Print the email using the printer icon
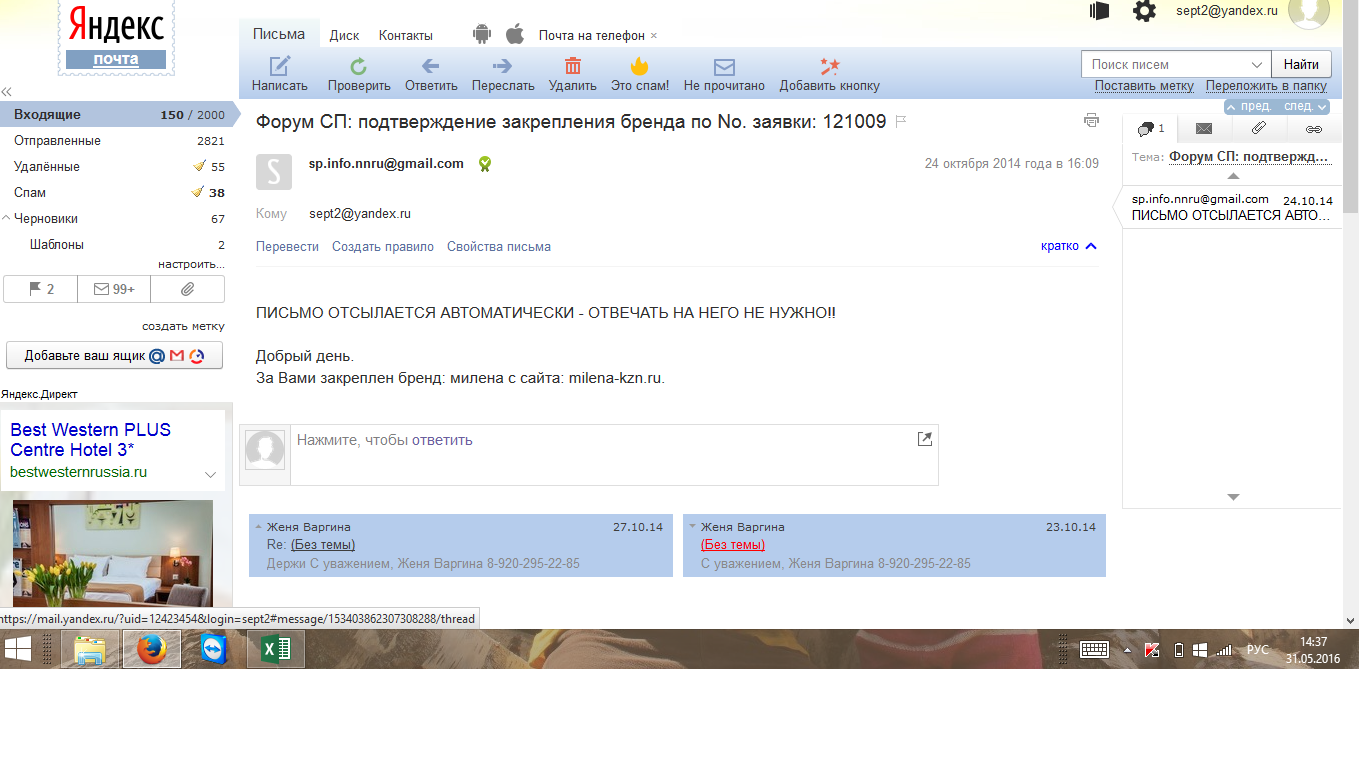 pos(1091,121)
